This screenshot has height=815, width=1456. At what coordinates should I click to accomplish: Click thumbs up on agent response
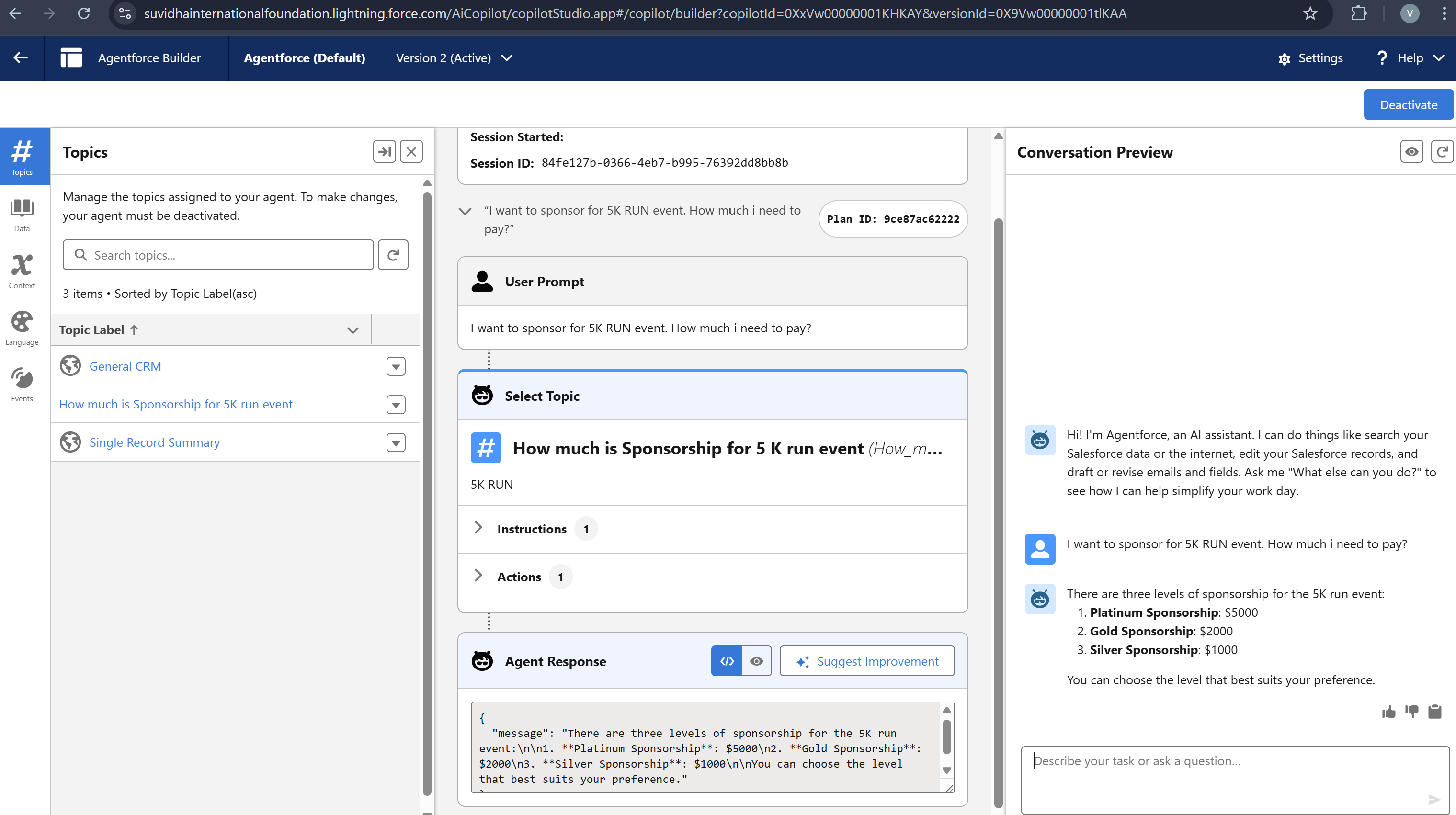[x=1388, y=712]
